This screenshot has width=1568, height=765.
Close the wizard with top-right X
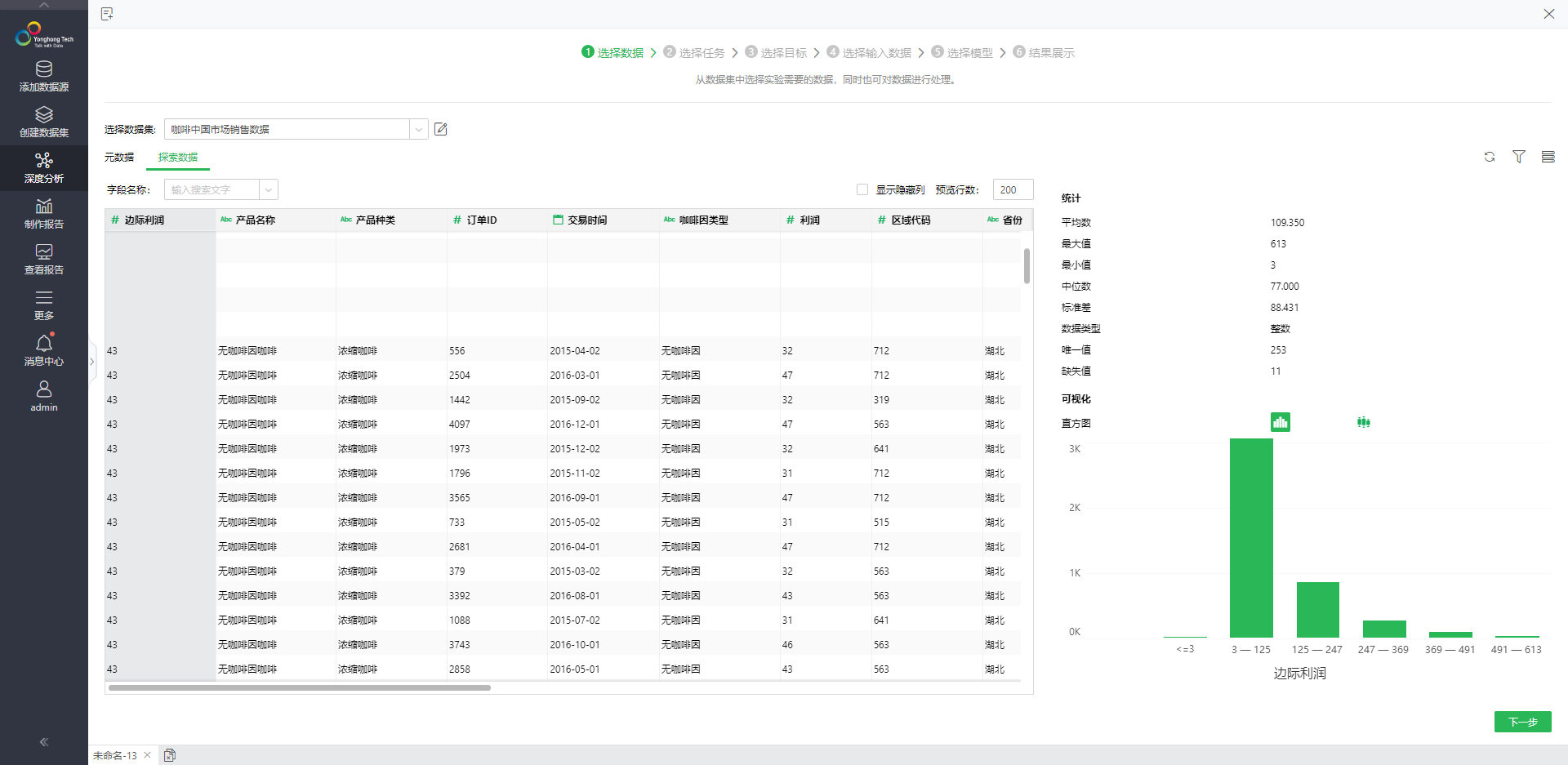[1549, 14]
